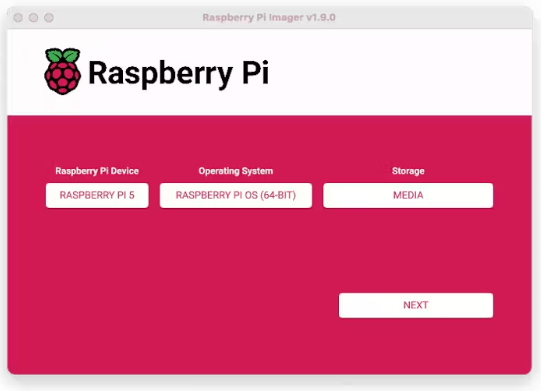
Task: Open the MEDIA storage selector
Action: coord(408,195)
